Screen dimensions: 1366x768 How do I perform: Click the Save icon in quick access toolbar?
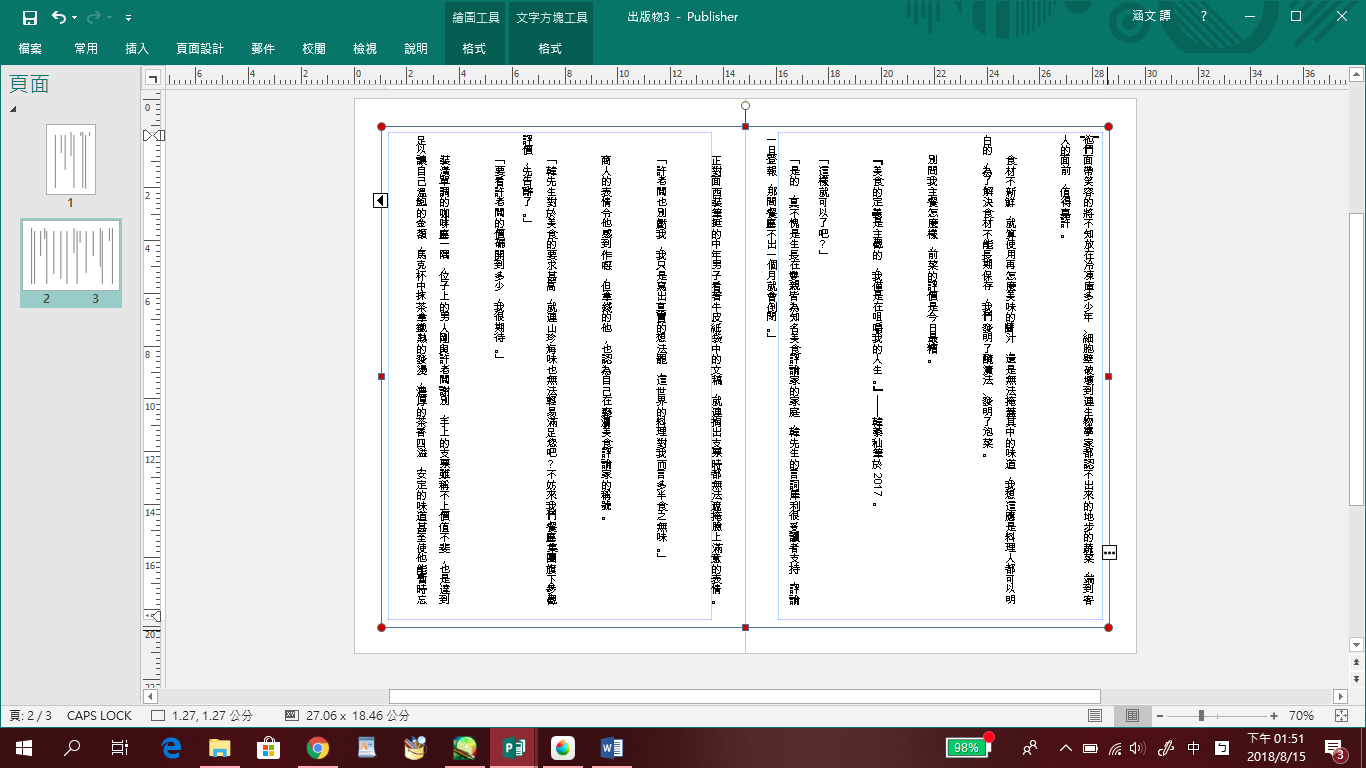[x=29, y=17]
